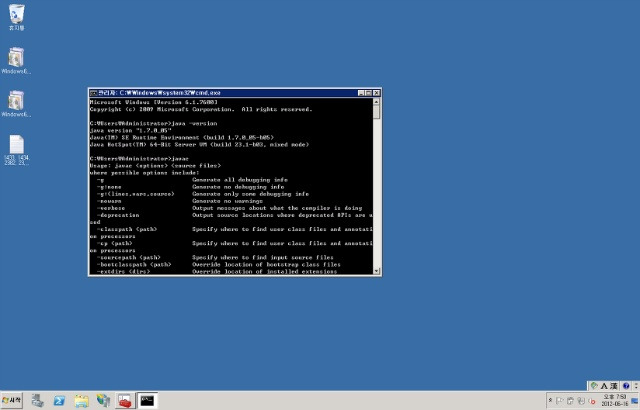Maximize the cmd.exe window
This screenshot has height=410, width=640.
click(x=369, y=93)
